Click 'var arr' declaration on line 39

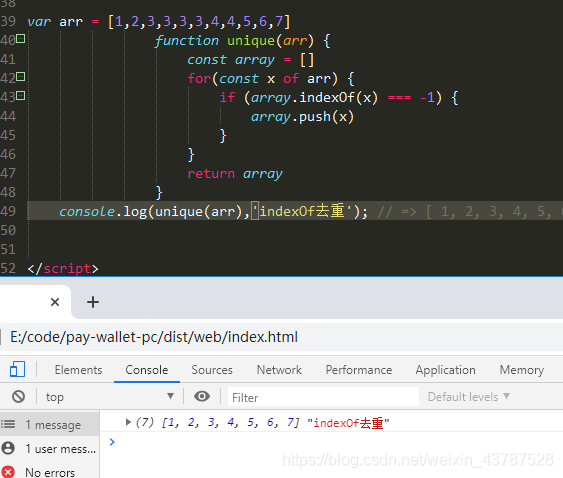(55, 22)
